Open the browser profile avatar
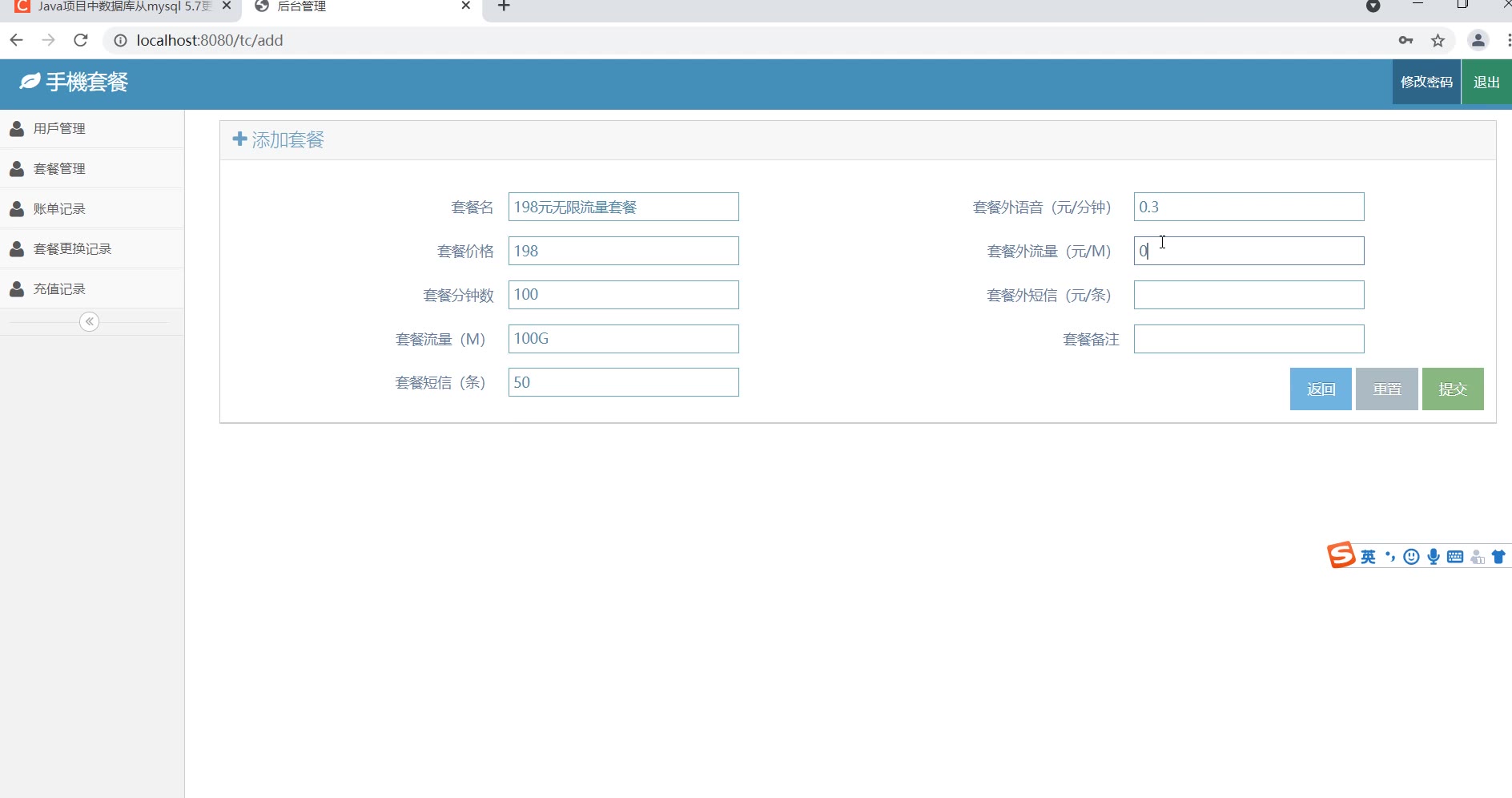The image size is (1512, 798). pyautogui.click(x=1478, y=40)
